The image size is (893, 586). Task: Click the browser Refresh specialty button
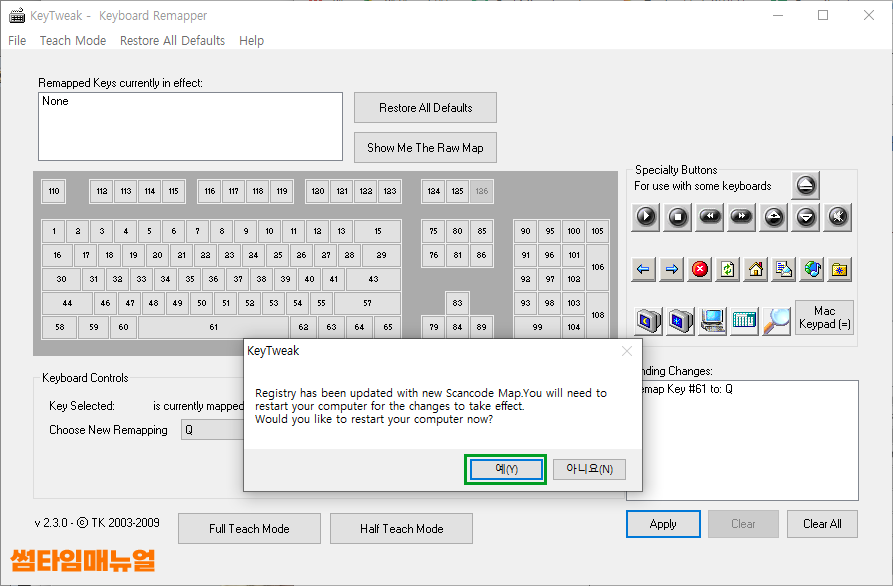728,269
